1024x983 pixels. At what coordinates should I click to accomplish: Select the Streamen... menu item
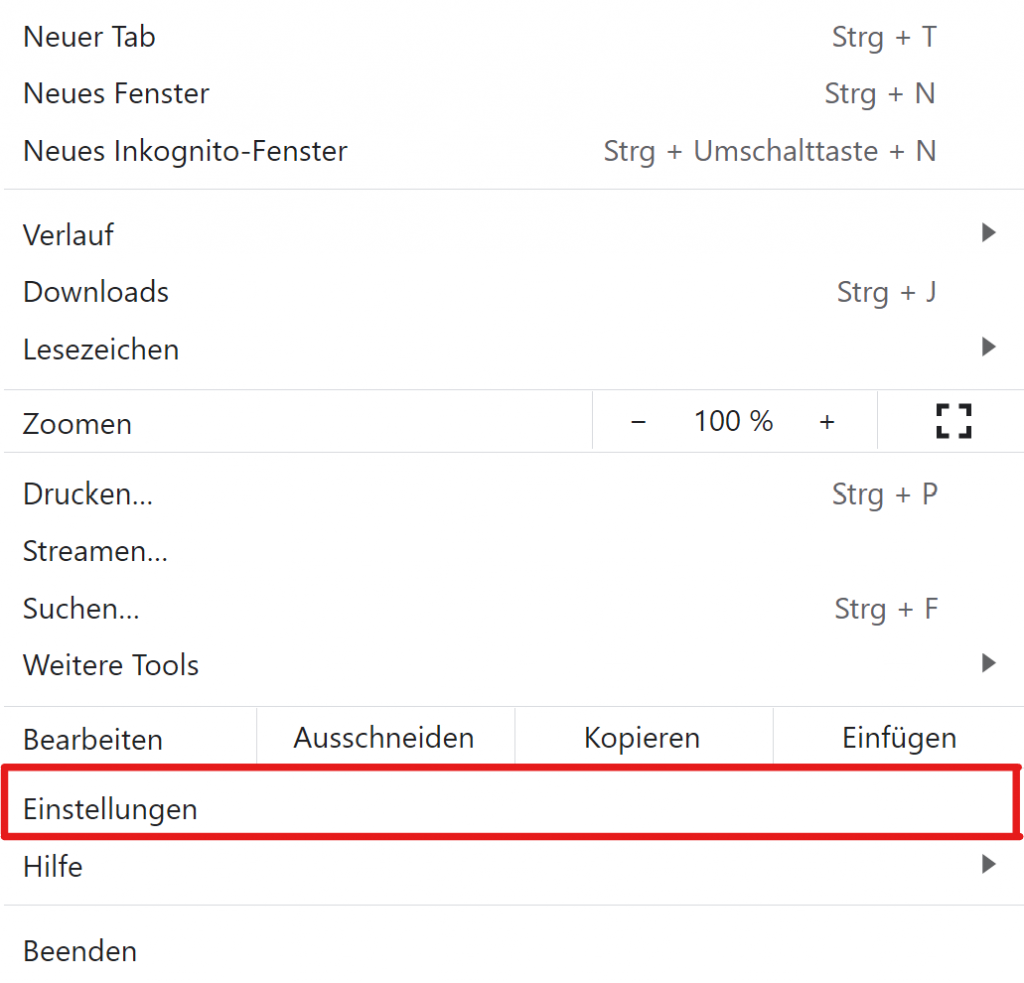tap(95, 551)
